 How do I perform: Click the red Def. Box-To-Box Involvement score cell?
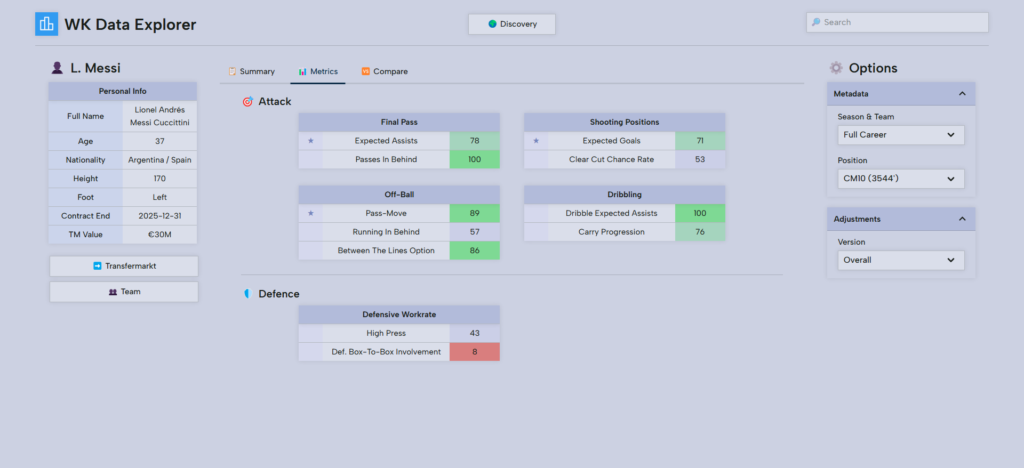click(474, 352)
